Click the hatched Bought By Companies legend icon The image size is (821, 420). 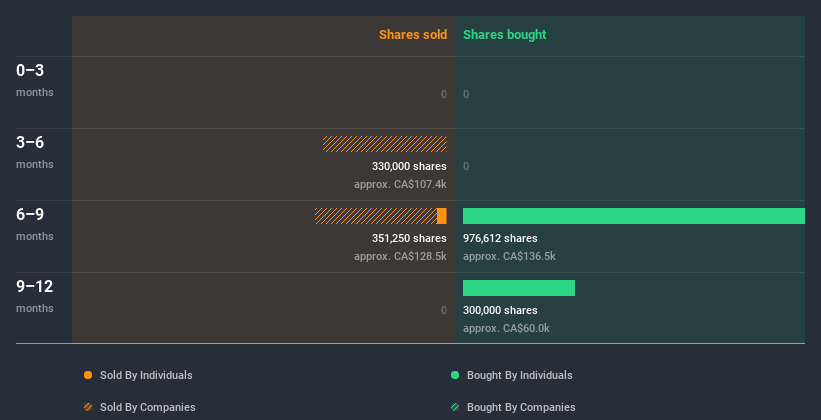coord(455,407)
